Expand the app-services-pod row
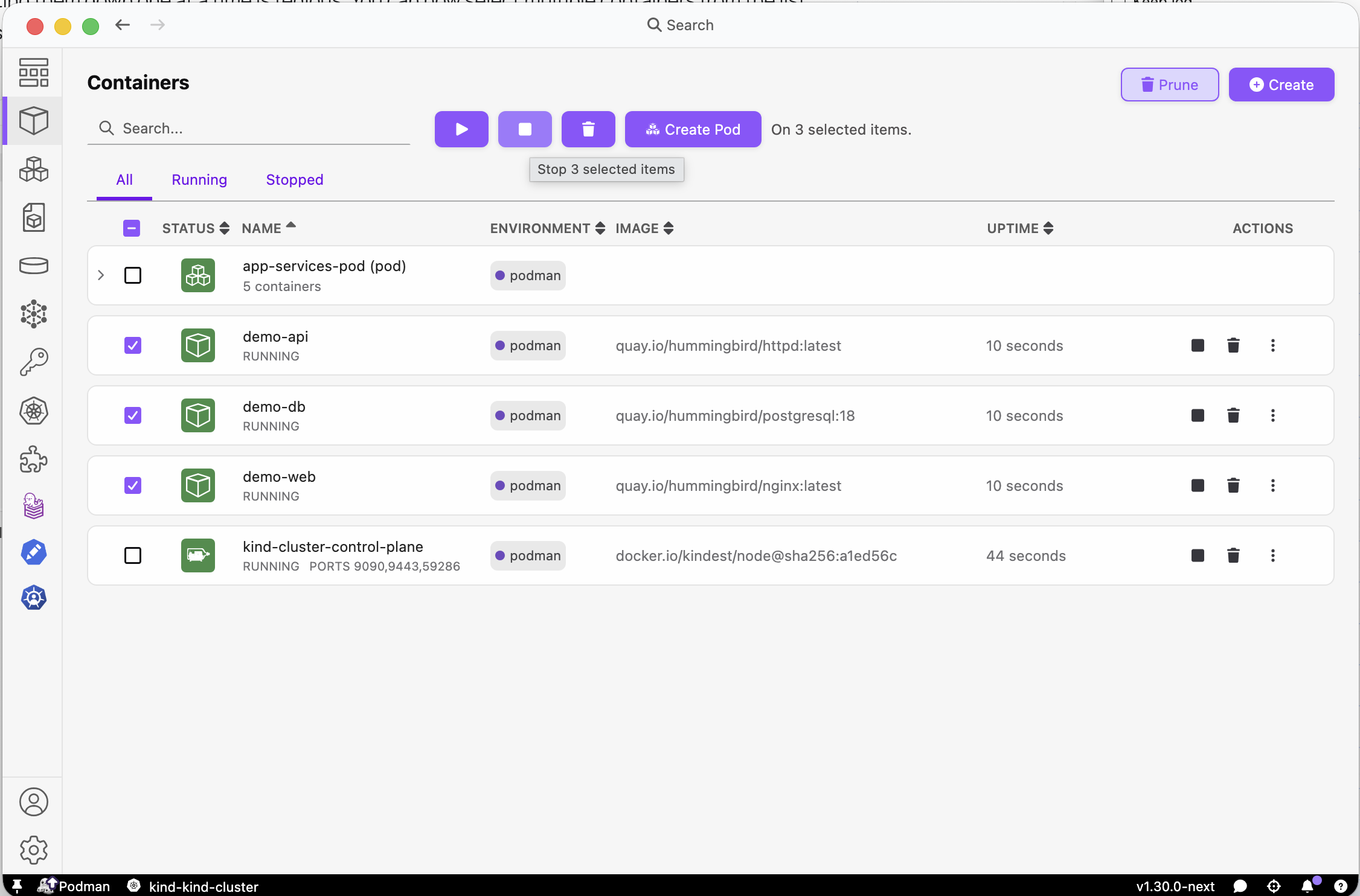This screenshot has height=896, width=1360. click(x=101, y=275)
